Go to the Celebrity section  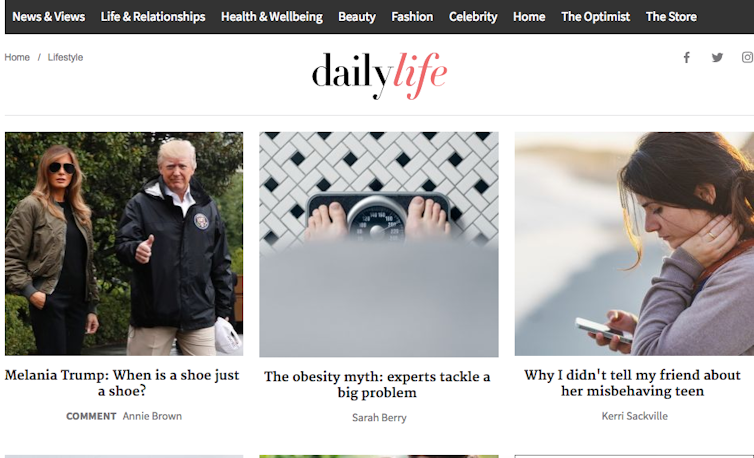click(x=473, y=17)
